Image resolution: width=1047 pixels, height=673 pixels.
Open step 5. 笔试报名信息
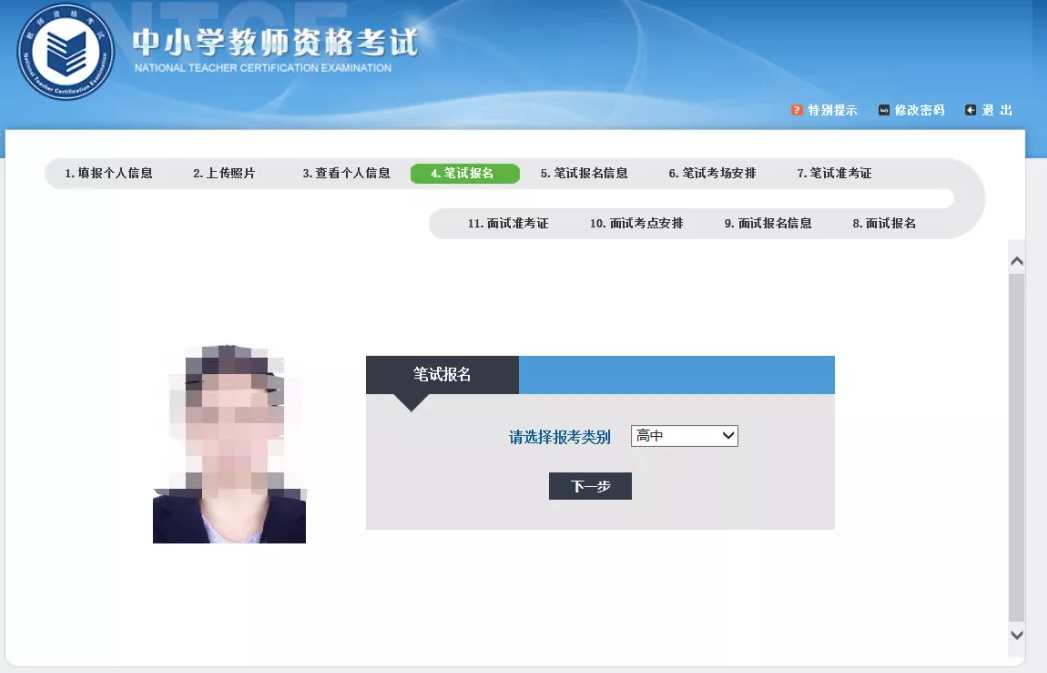(x=584, y=173)
